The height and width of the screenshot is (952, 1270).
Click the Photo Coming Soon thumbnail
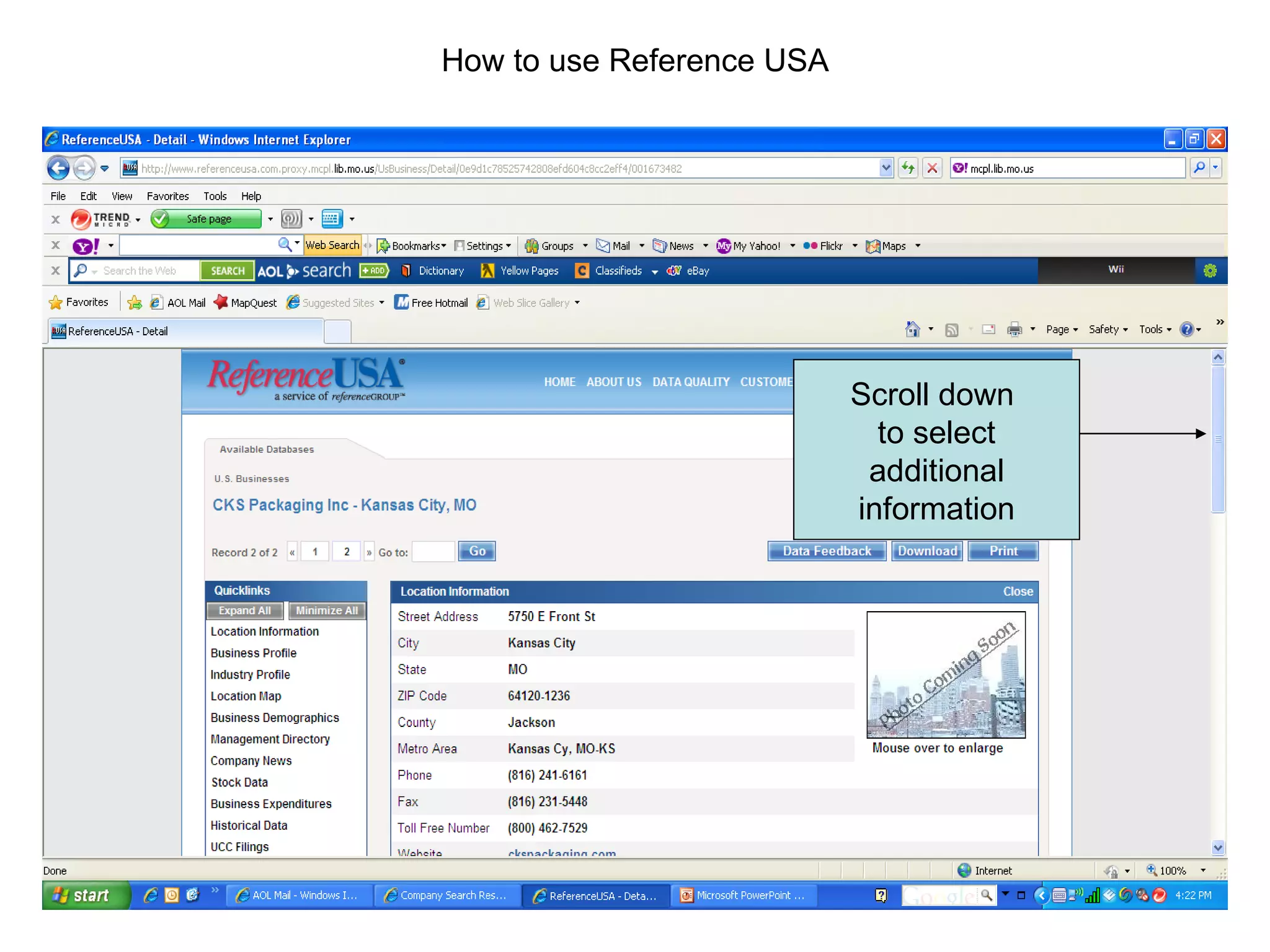click(x=946, y=674)
